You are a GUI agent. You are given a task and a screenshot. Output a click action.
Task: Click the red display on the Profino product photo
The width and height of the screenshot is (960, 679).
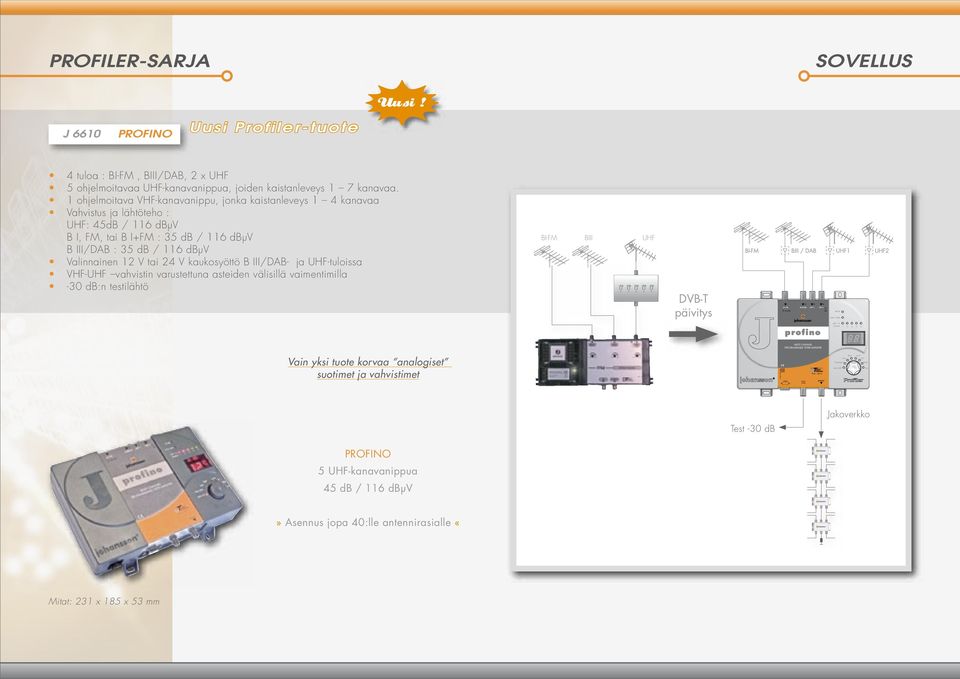click(x=198, y=463)
